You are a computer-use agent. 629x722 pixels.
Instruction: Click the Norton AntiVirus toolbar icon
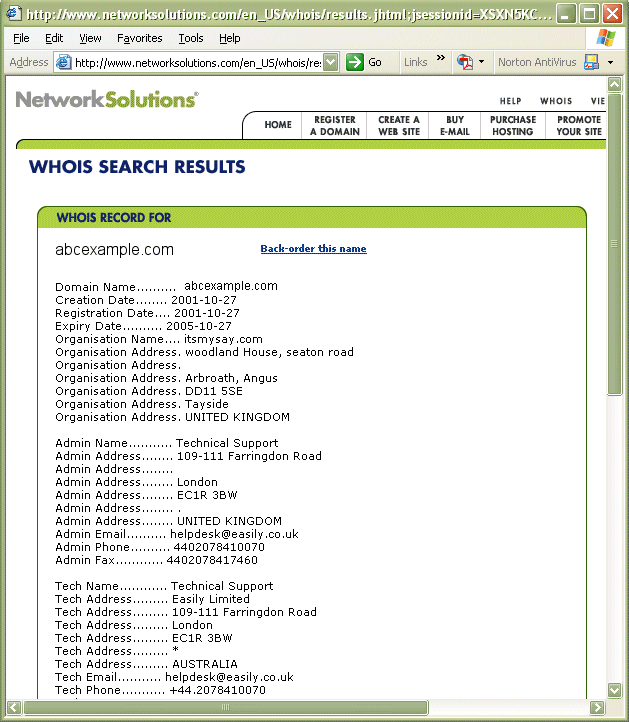591,62
